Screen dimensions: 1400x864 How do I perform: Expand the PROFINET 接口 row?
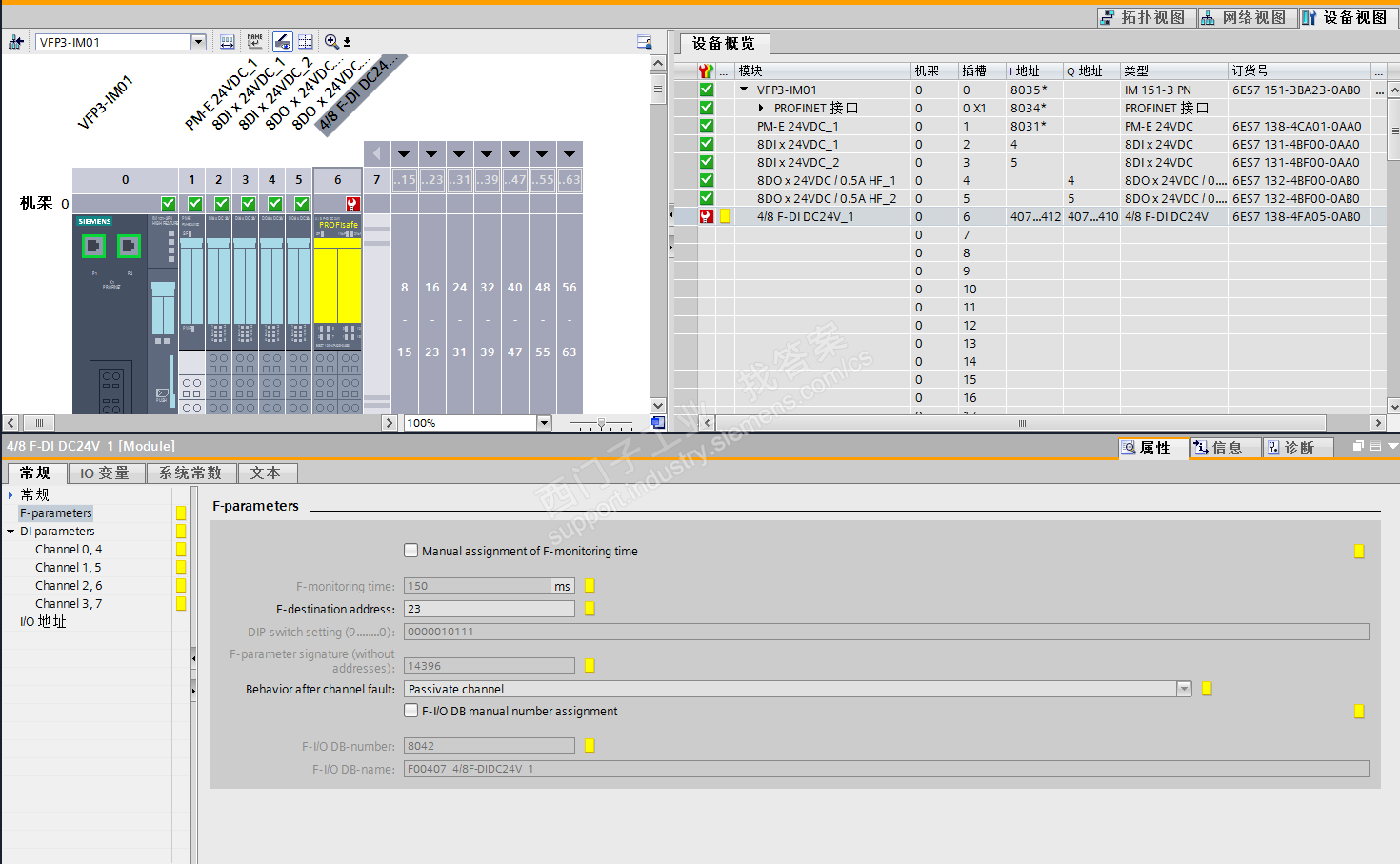761,108
